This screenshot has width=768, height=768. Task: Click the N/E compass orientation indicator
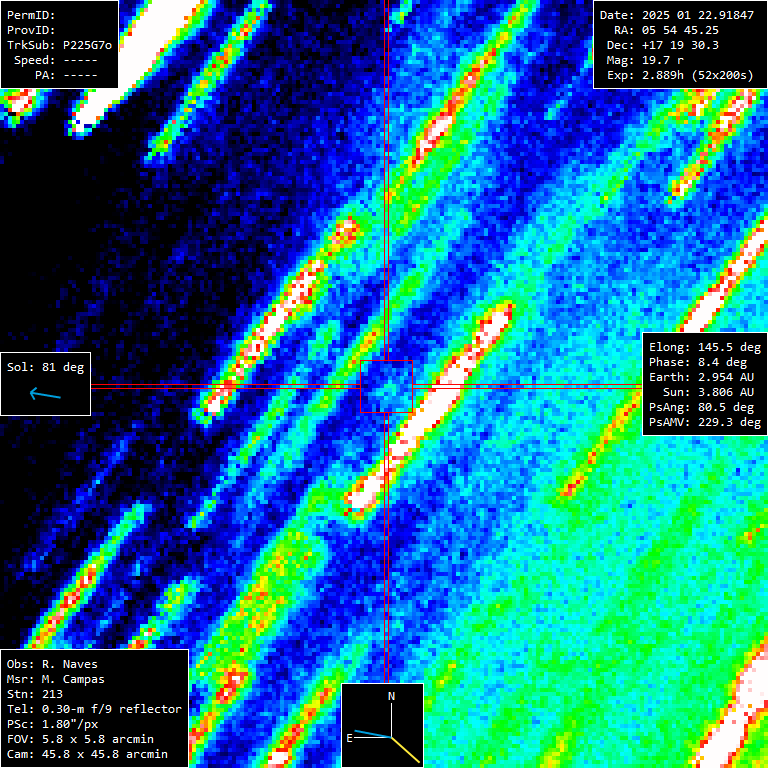click(382, 725)
